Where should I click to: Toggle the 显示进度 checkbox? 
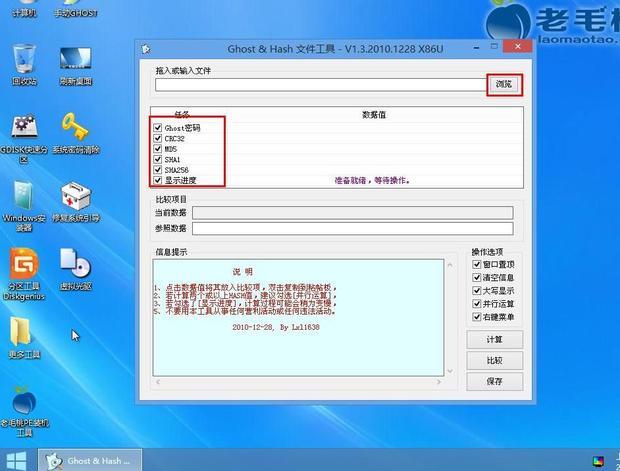click(x=158, y=180)
